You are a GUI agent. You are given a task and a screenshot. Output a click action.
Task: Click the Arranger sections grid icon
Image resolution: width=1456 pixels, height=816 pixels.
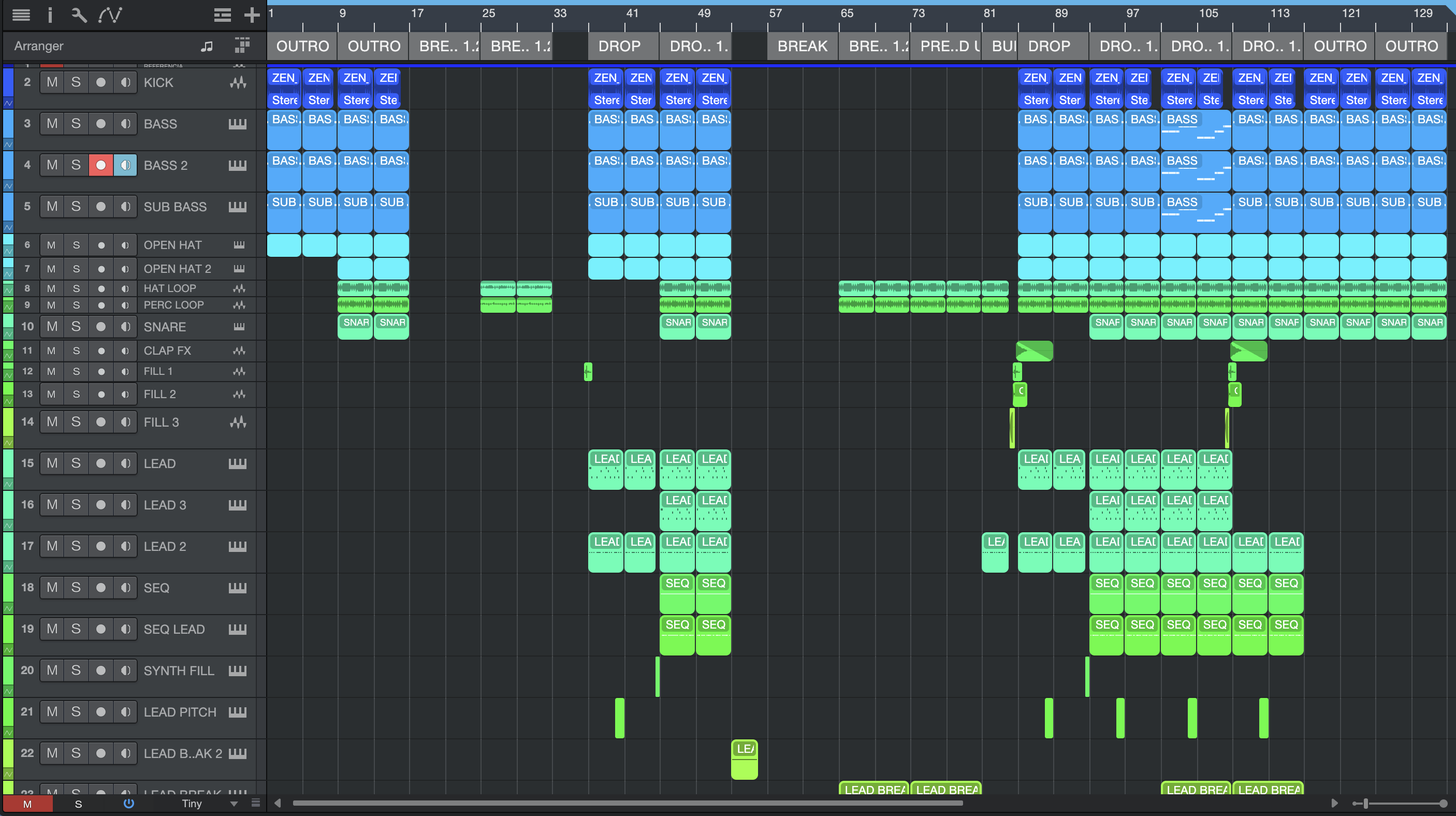(x=242, y=45)
